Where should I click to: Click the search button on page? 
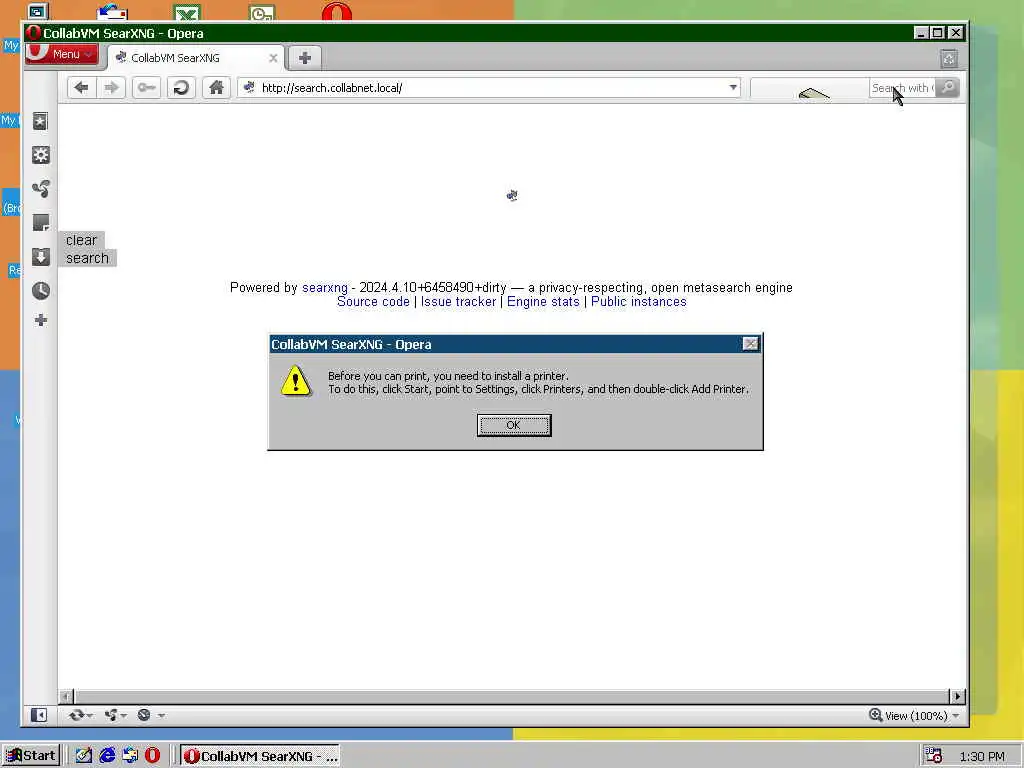click(x=87, y=258)
